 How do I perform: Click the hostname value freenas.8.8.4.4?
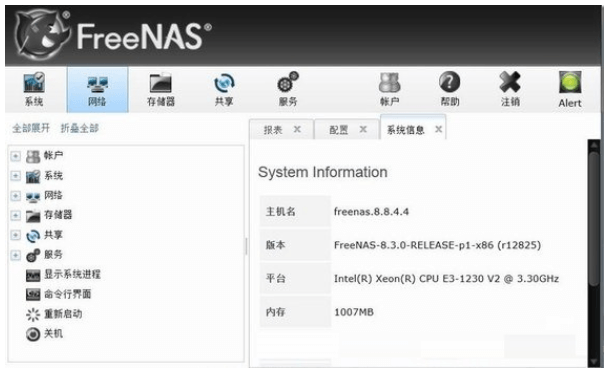[372, 212]
